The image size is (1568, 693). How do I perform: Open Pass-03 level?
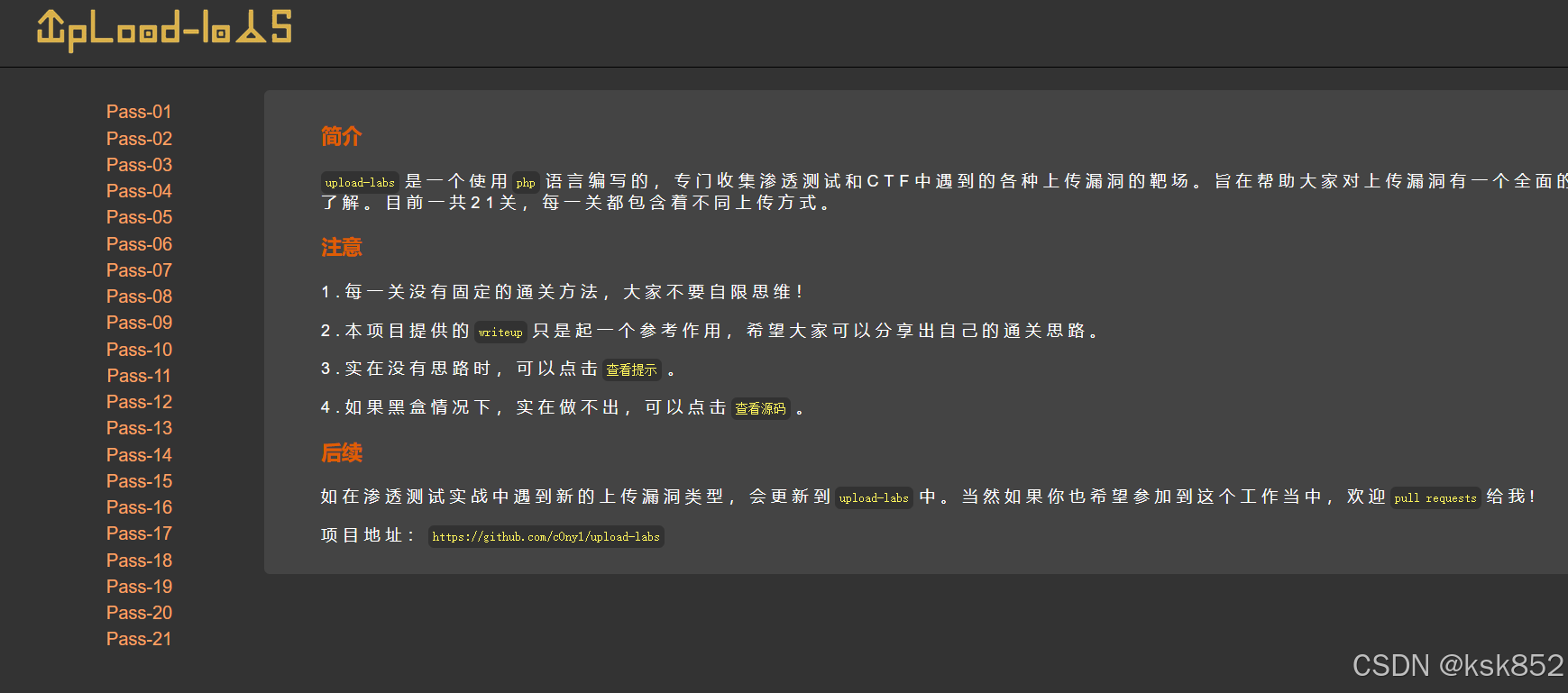click(139, 165)
